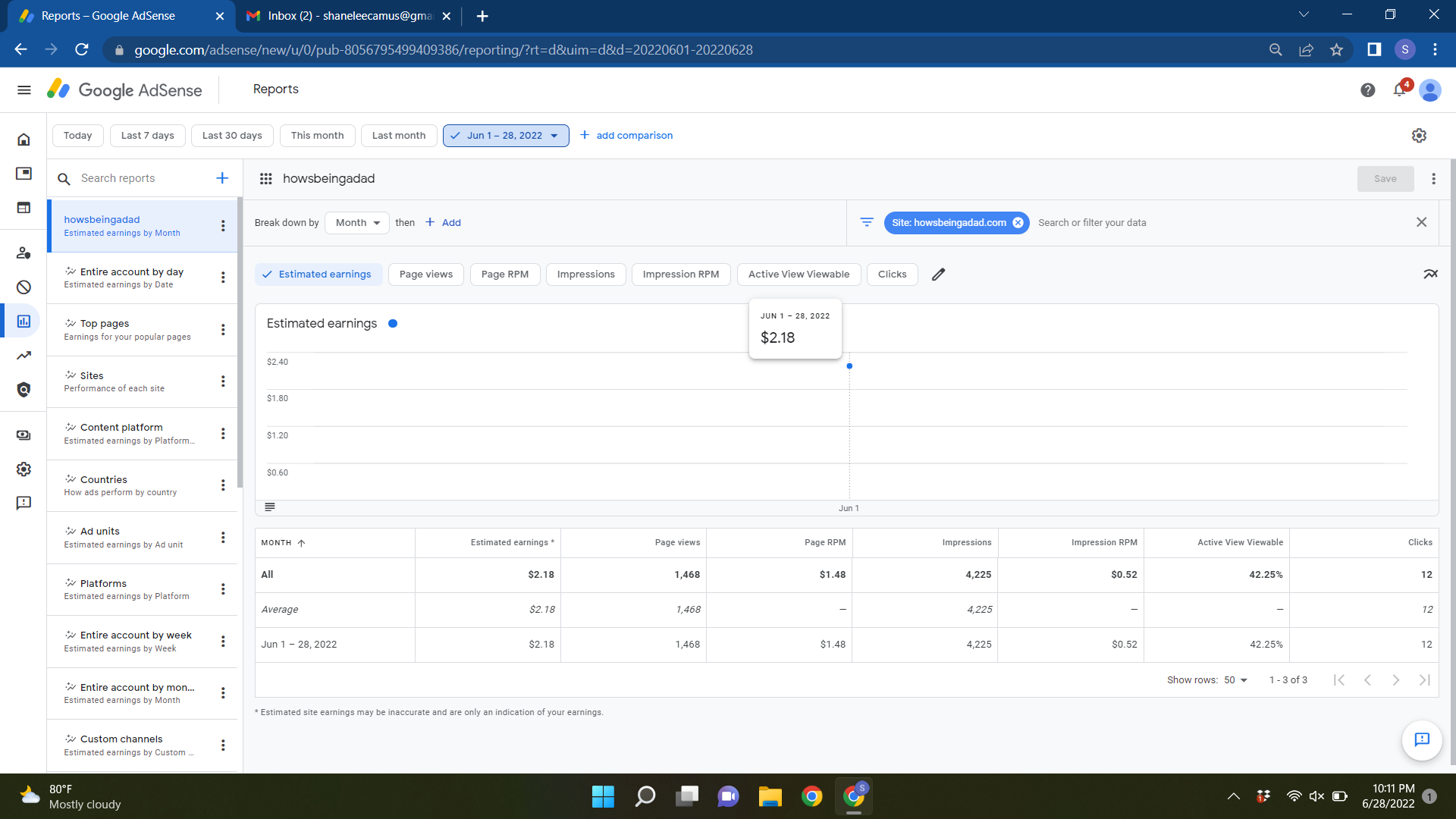
Task: Open Policy center shield icon
Action: 24,390
